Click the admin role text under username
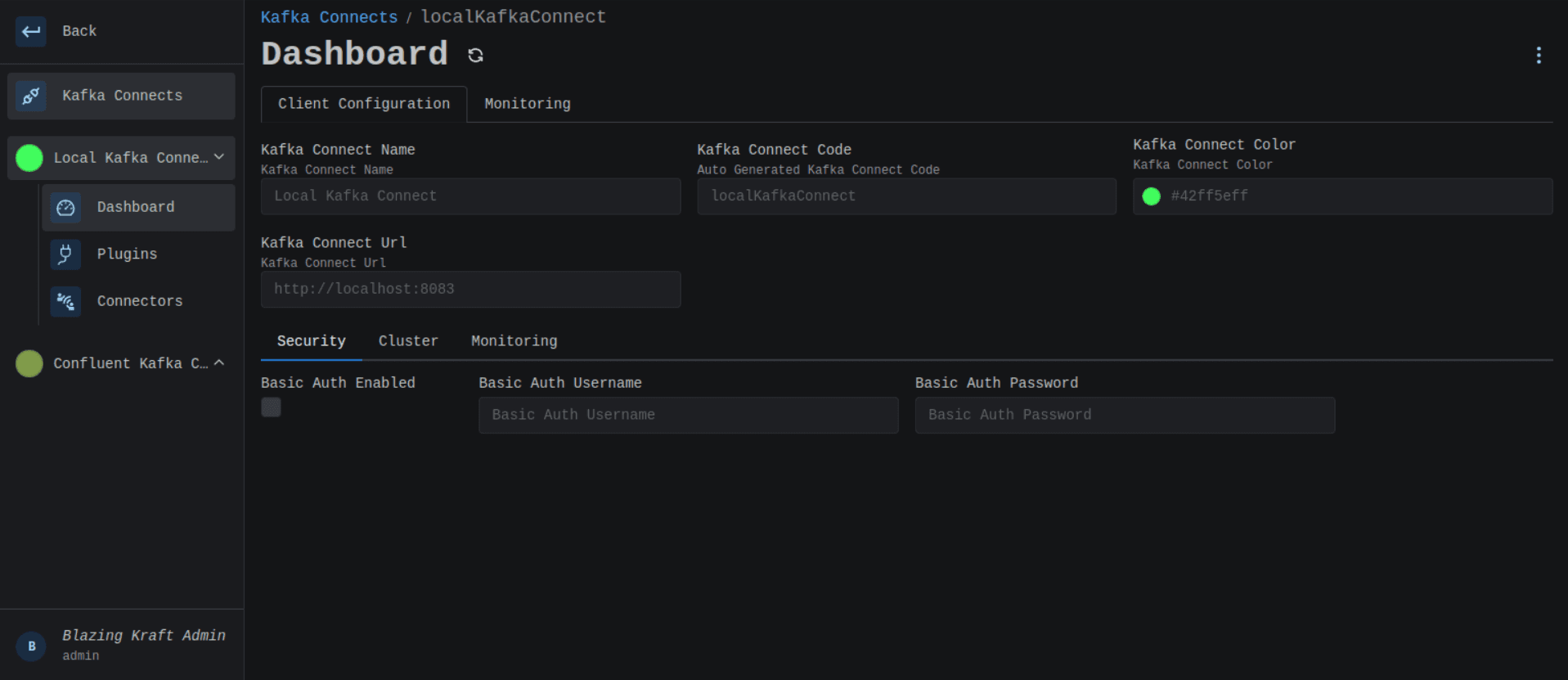The image size is (1568, 680). point(81,656)
